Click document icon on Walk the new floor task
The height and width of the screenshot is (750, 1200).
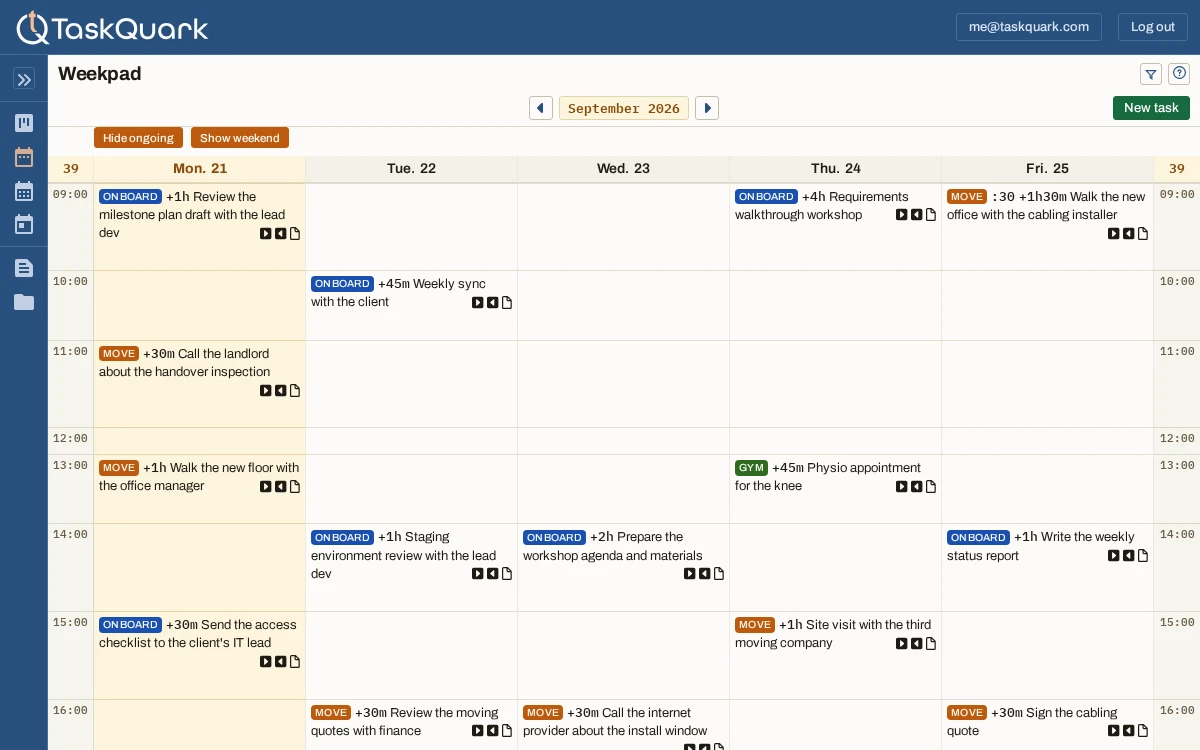(295, 487)
